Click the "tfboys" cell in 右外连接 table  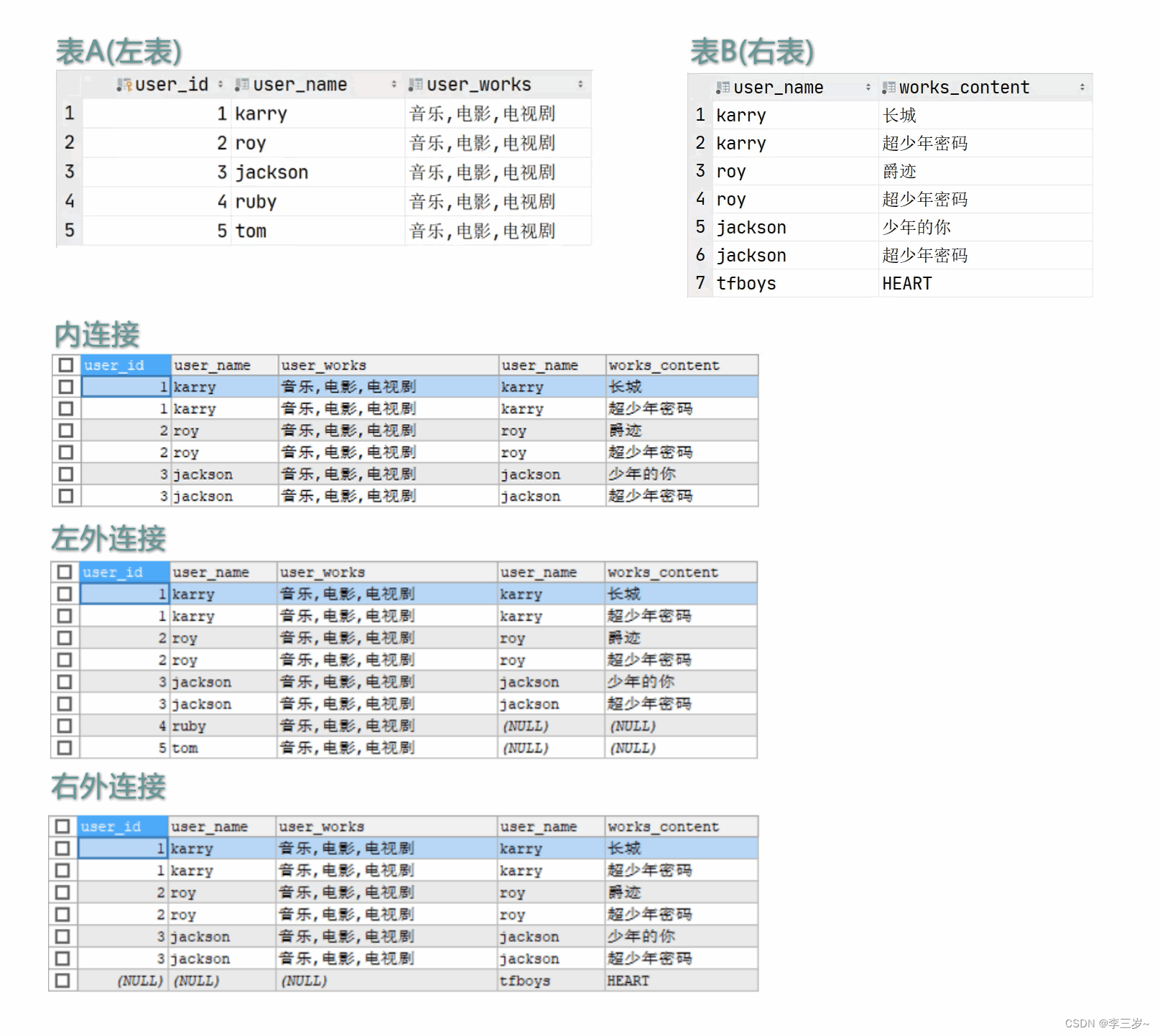(551, 981)
